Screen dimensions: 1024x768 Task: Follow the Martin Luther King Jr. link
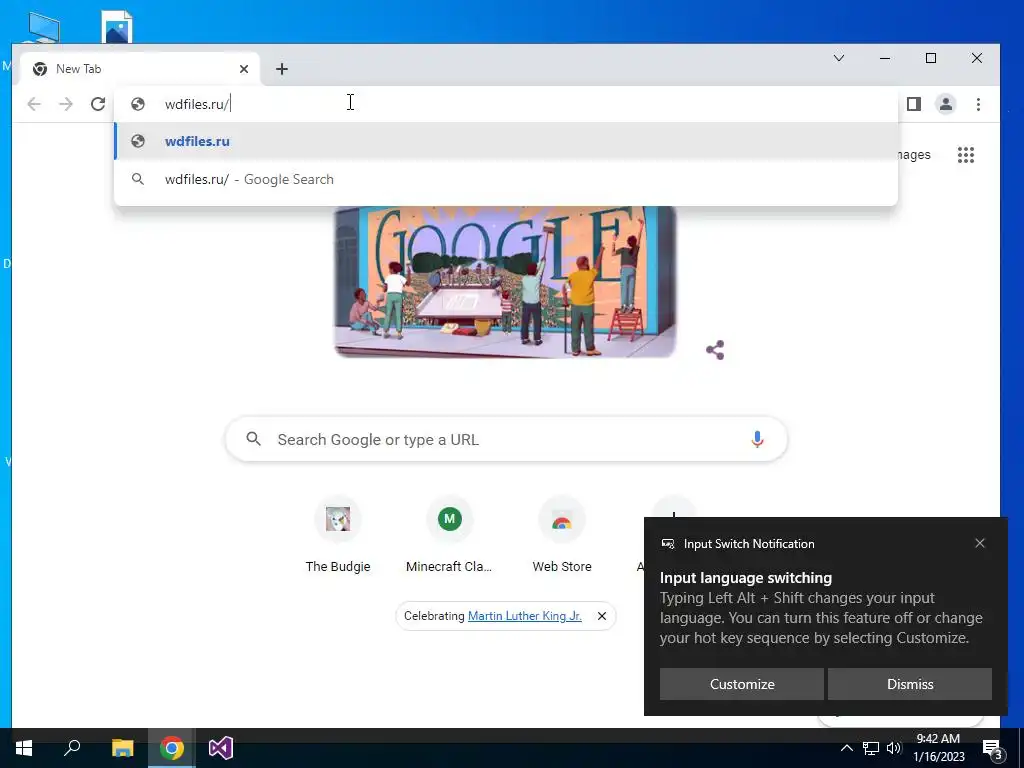tap(524, 616)
